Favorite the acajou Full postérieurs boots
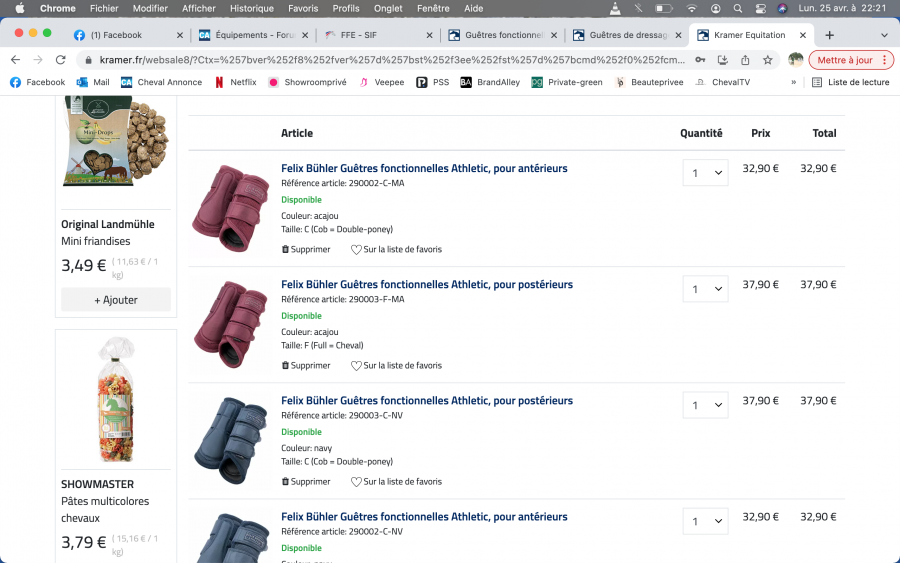This screenshot has width=900, height=563. click(396, 365)
